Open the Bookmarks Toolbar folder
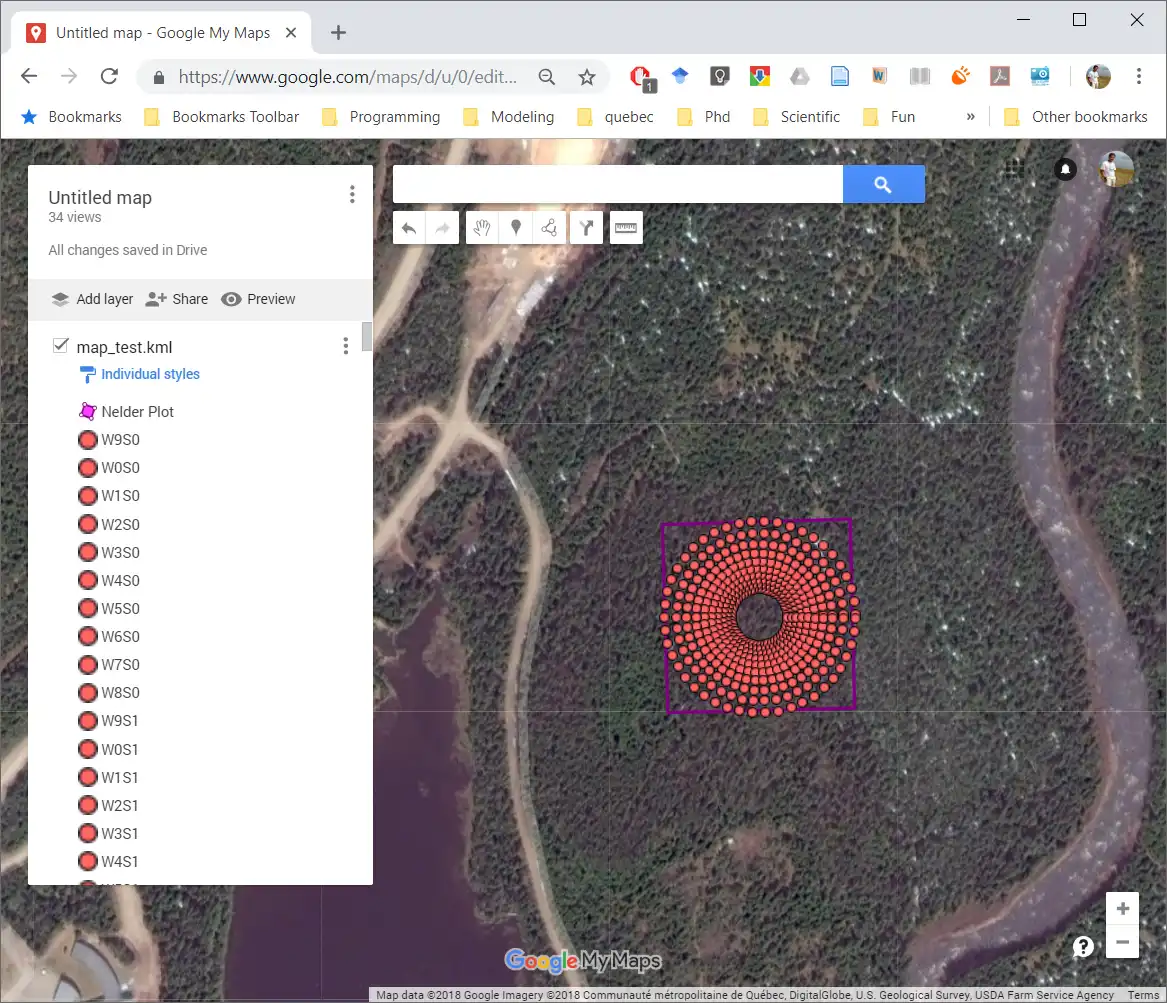1167x1003 pixels. (222, 117)
